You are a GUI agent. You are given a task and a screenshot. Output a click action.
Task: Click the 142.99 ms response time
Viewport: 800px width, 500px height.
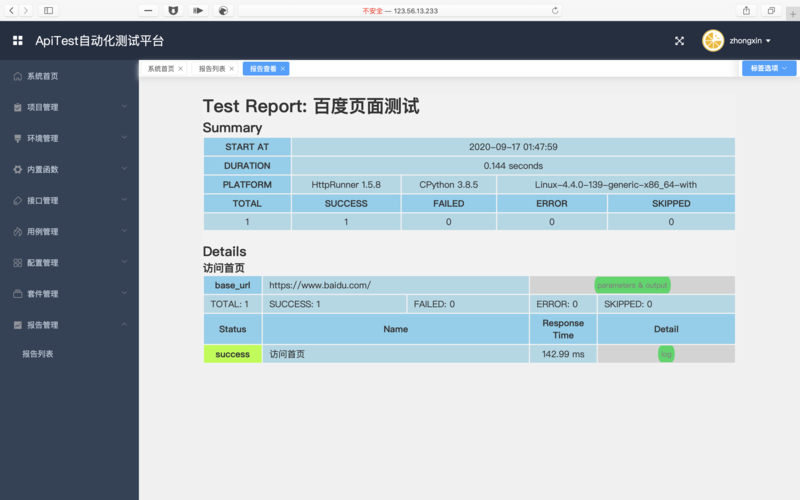(x=563, y=354)
